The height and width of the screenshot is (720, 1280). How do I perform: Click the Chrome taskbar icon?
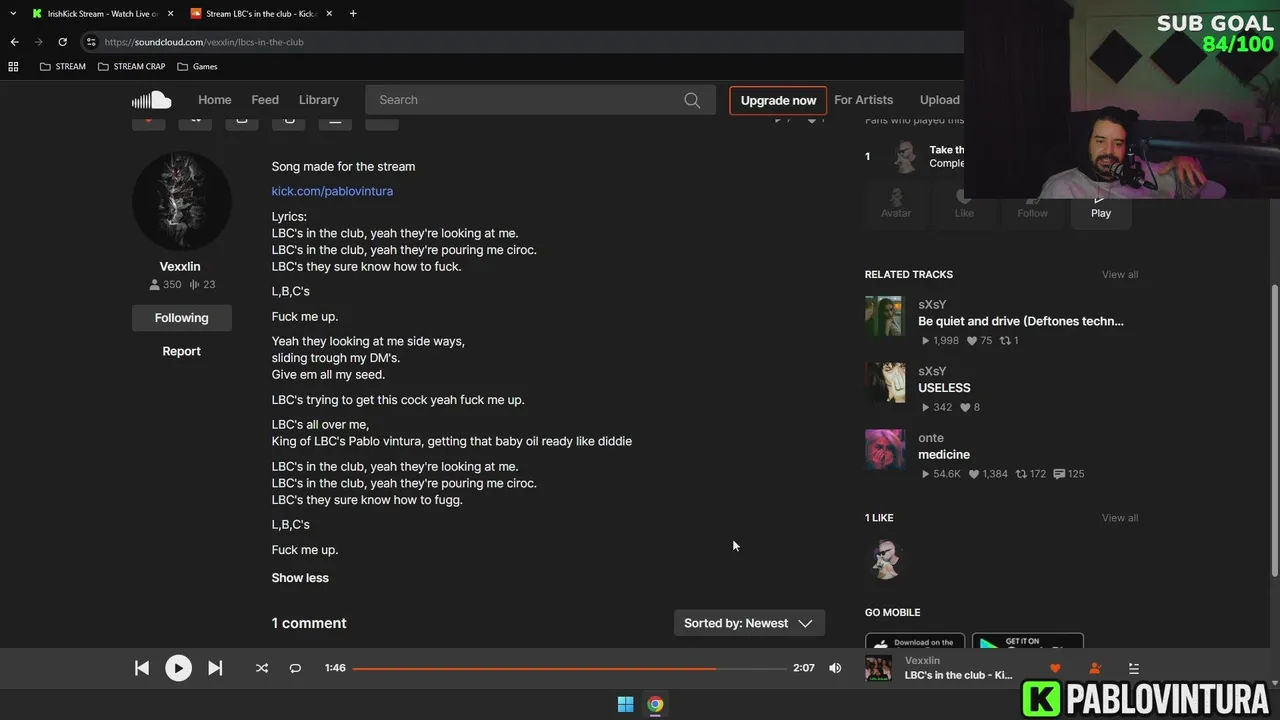(655, 704)
